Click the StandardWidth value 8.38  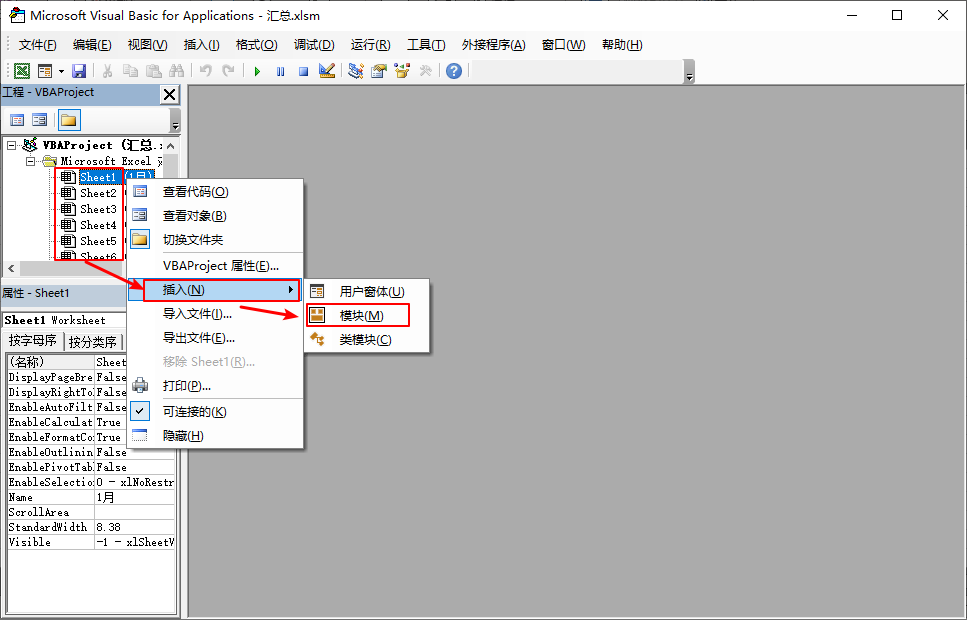135,527
